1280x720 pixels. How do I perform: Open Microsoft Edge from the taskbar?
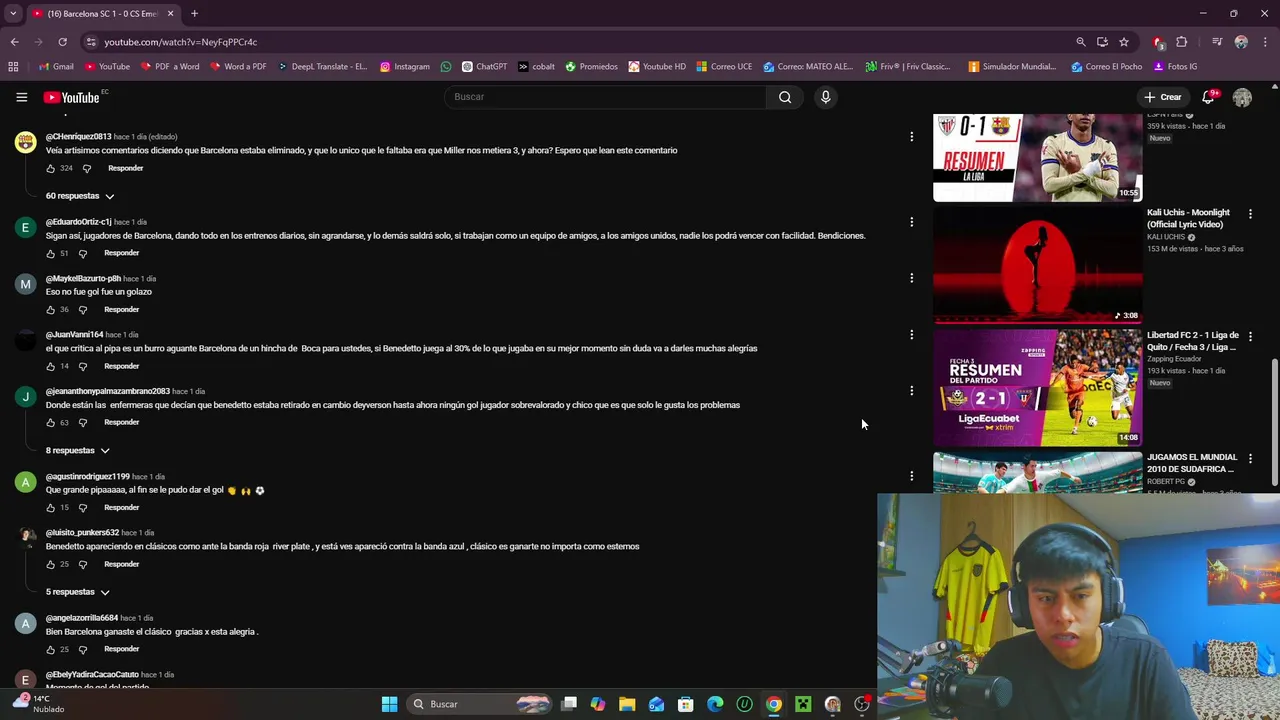pos(715,704)
